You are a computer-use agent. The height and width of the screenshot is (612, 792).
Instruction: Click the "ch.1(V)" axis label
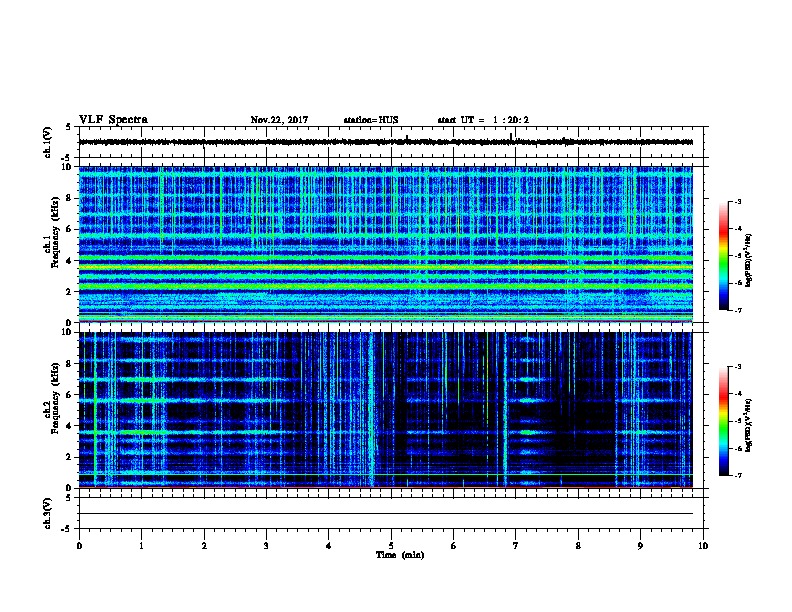click(x=48, y=142)
